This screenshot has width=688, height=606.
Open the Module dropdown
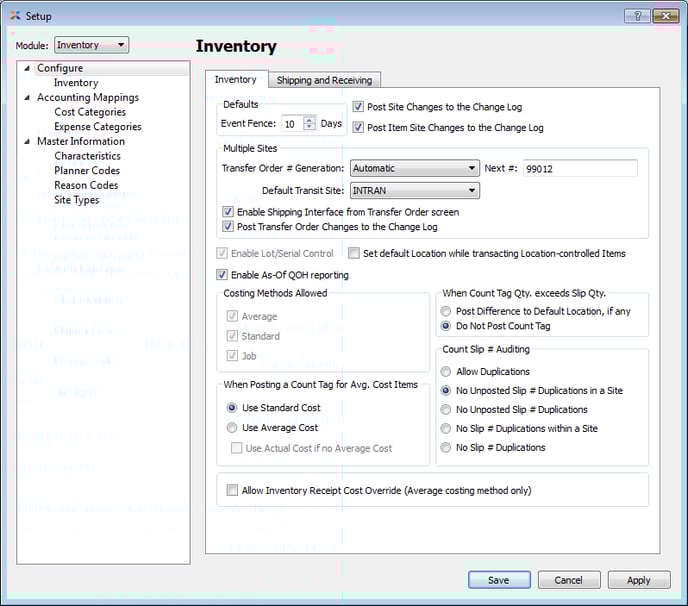(x=91, y=45)
